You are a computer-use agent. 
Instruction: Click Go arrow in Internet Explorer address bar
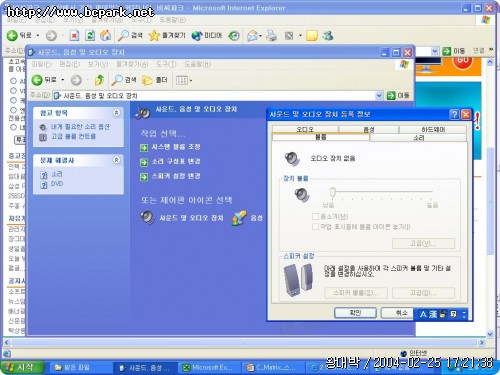(x=454, y=51)
